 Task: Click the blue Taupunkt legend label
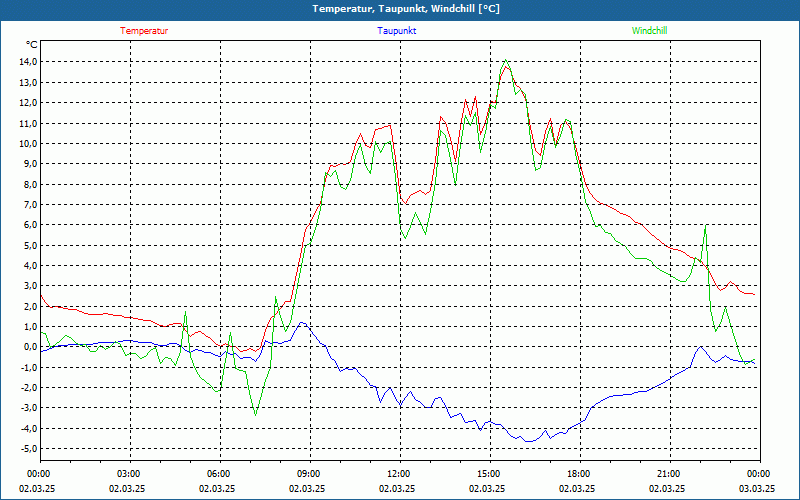pyautogui.click(x=396, y=31)
